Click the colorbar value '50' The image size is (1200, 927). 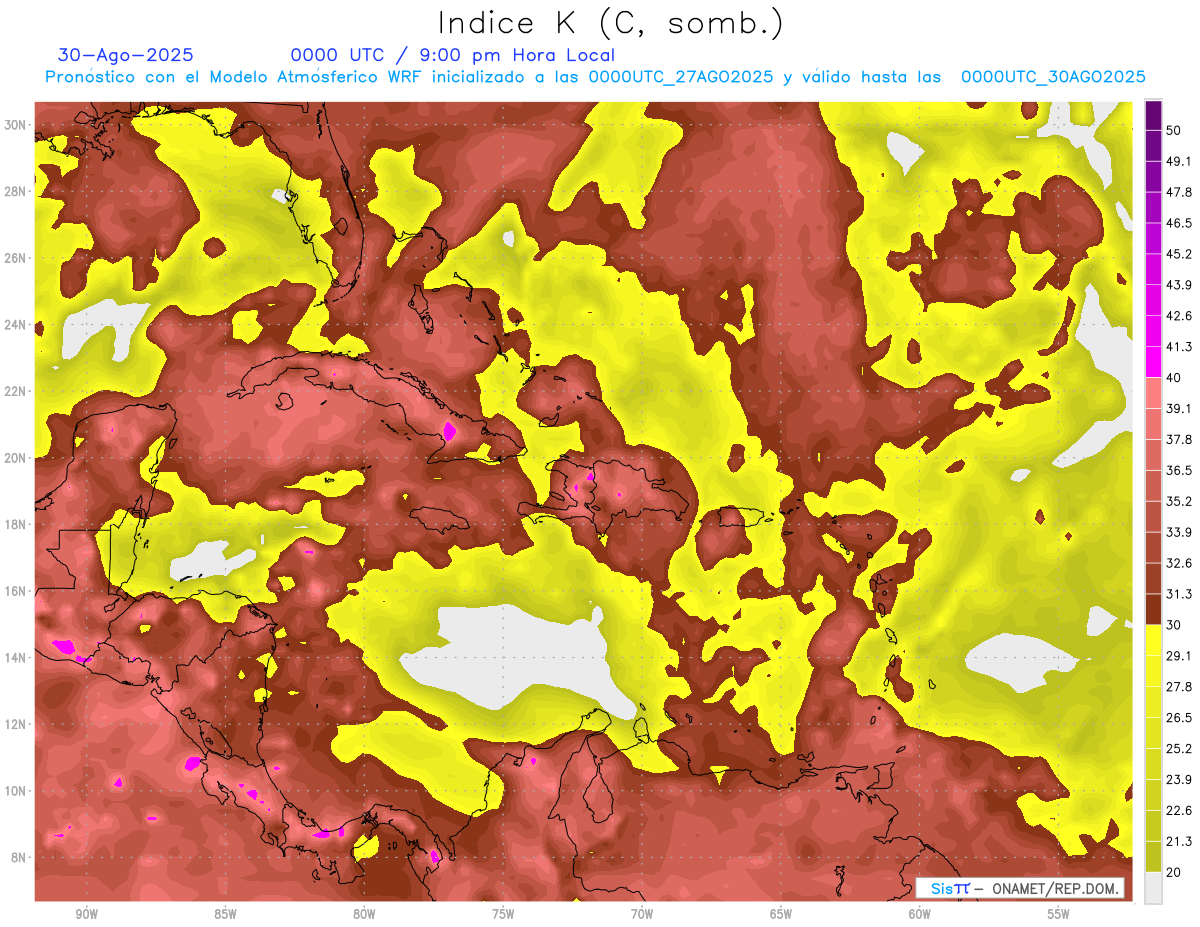pos(1174,131)
